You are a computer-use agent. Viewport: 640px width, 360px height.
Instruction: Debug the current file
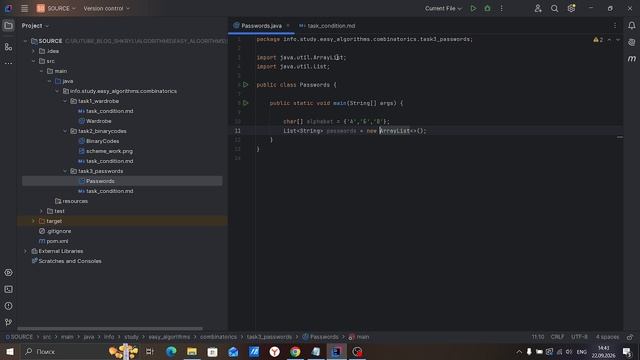pos(487,8)
